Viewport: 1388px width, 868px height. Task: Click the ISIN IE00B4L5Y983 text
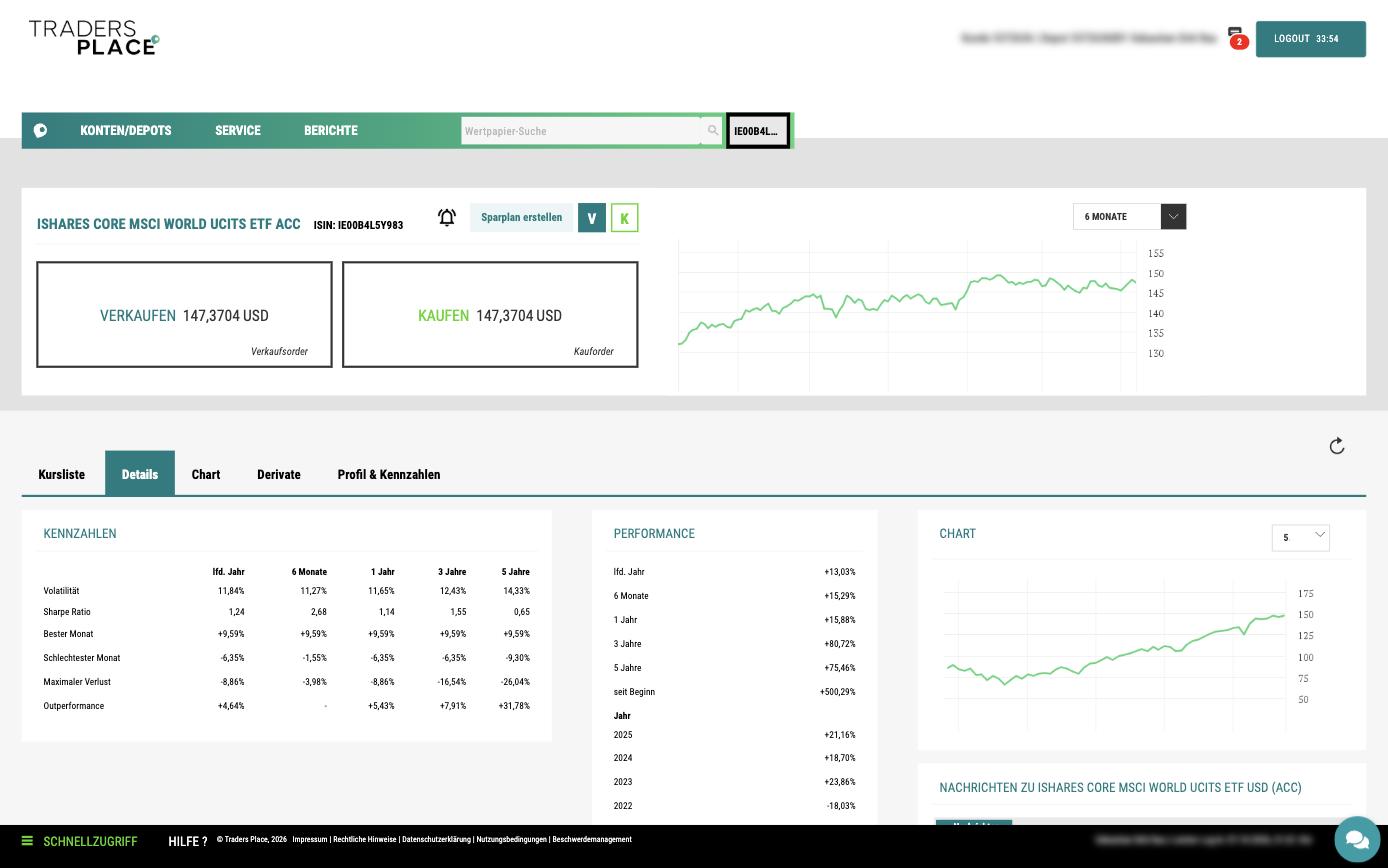(x=358, y=225)
